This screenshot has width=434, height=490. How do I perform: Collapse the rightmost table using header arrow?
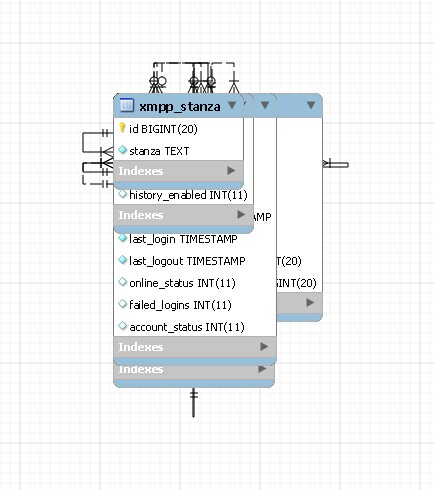coord(311,105)
